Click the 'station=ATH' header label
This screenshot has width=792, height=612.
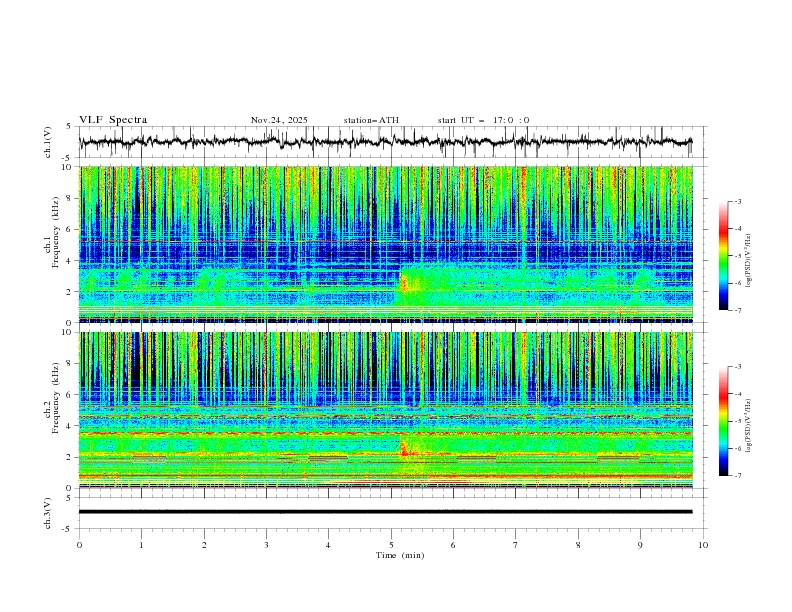(x=371, y=120)
